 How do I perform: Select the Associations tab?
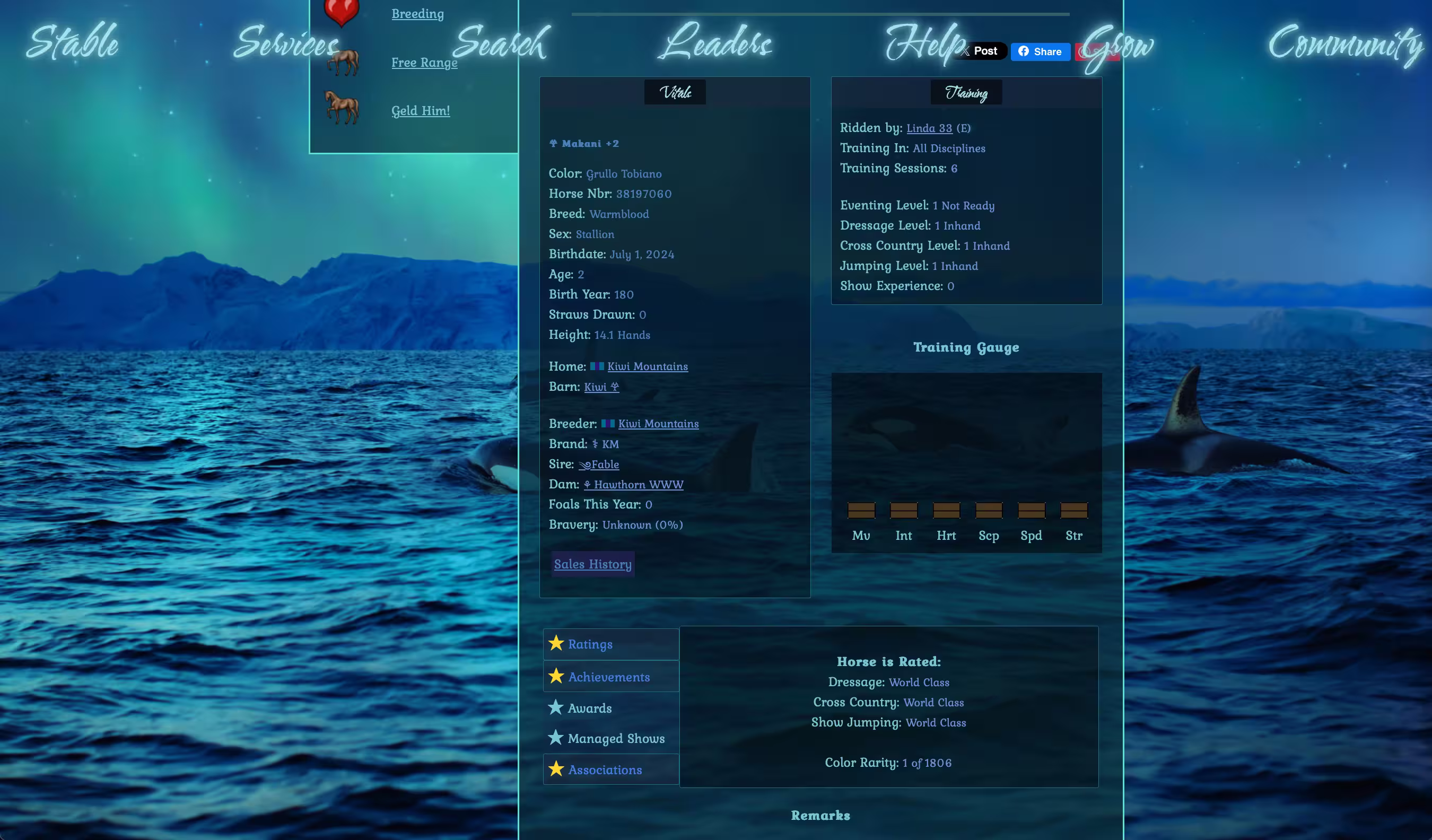611,769
